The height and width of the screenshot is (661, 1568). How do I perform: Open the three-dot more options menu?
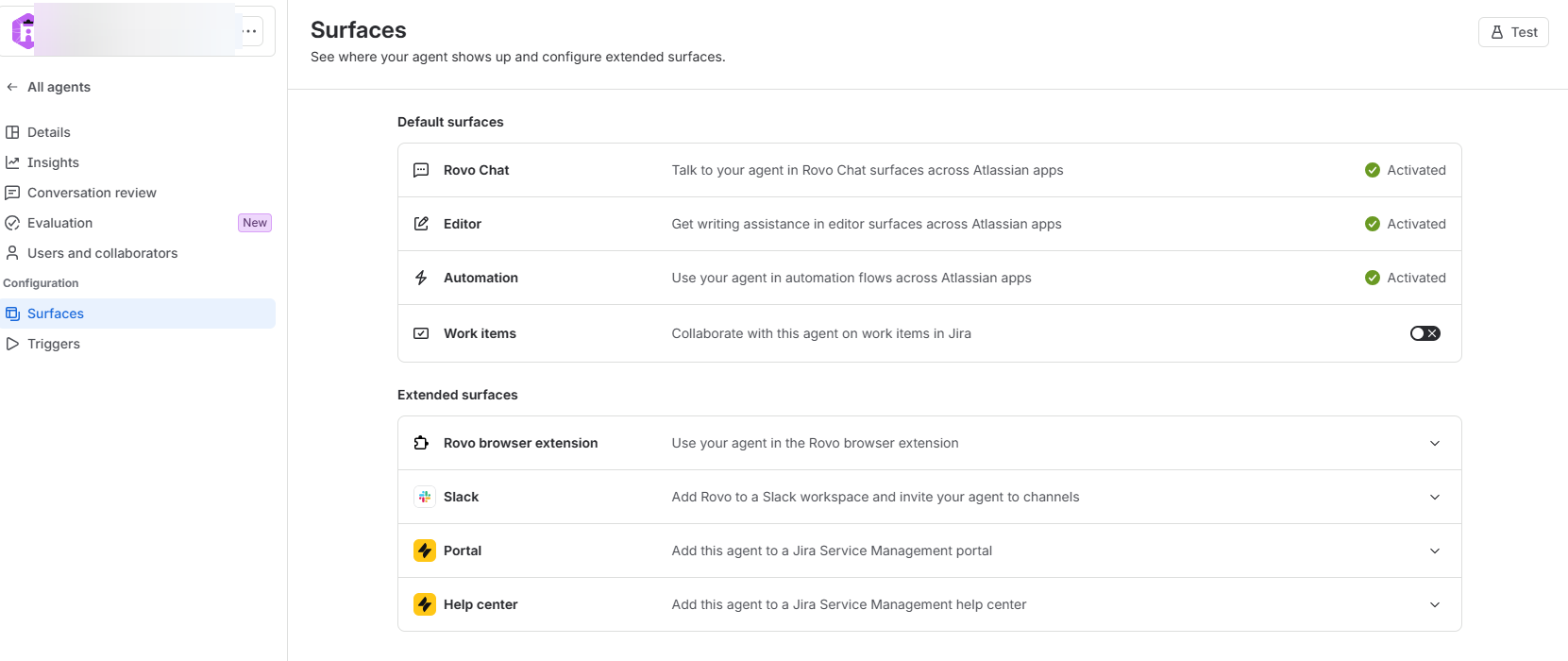coord(249,31)
